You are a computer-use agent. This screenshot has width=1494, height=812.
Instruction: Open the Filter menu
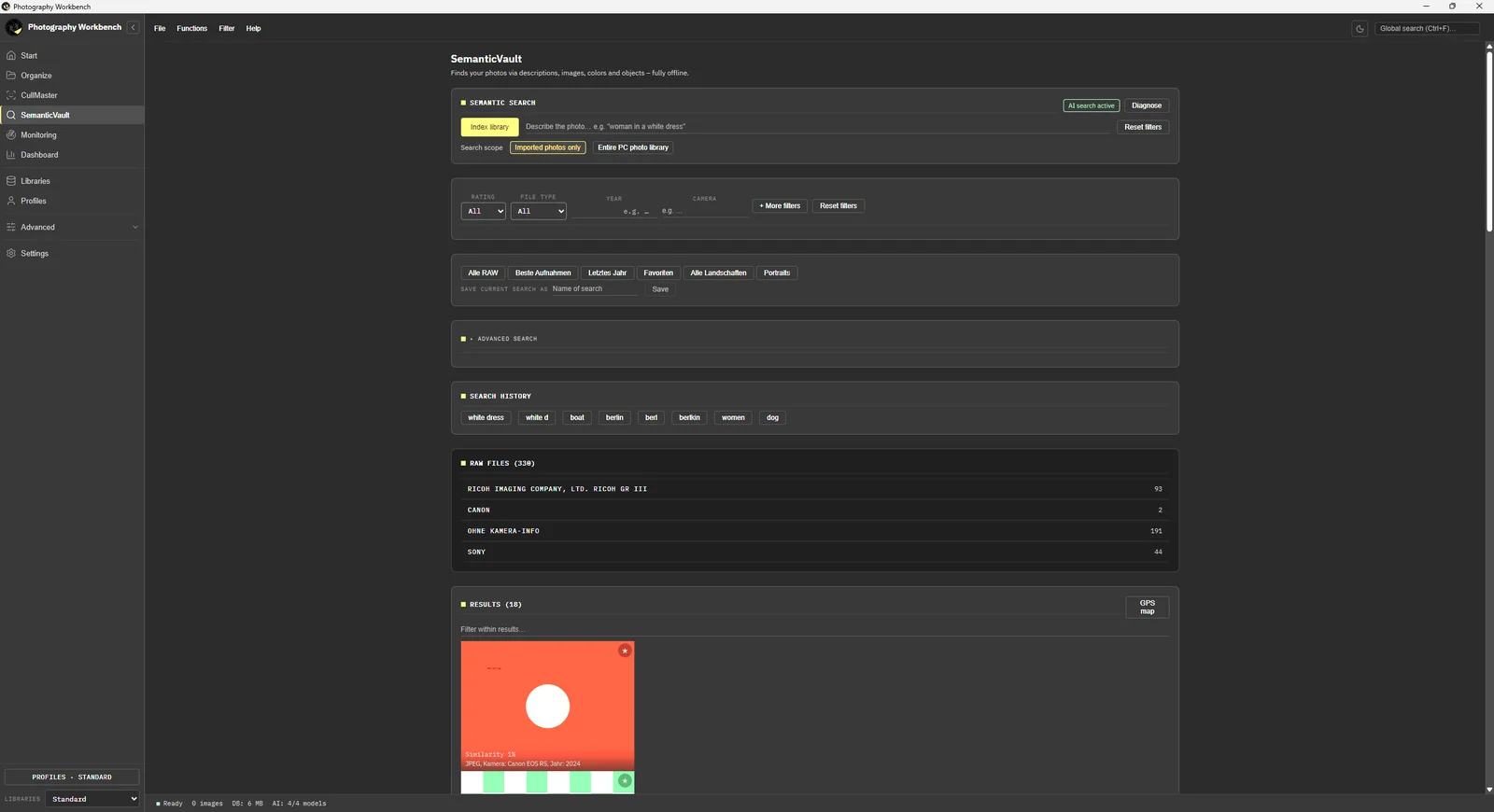pyautogui.click(x=227, y=29)
